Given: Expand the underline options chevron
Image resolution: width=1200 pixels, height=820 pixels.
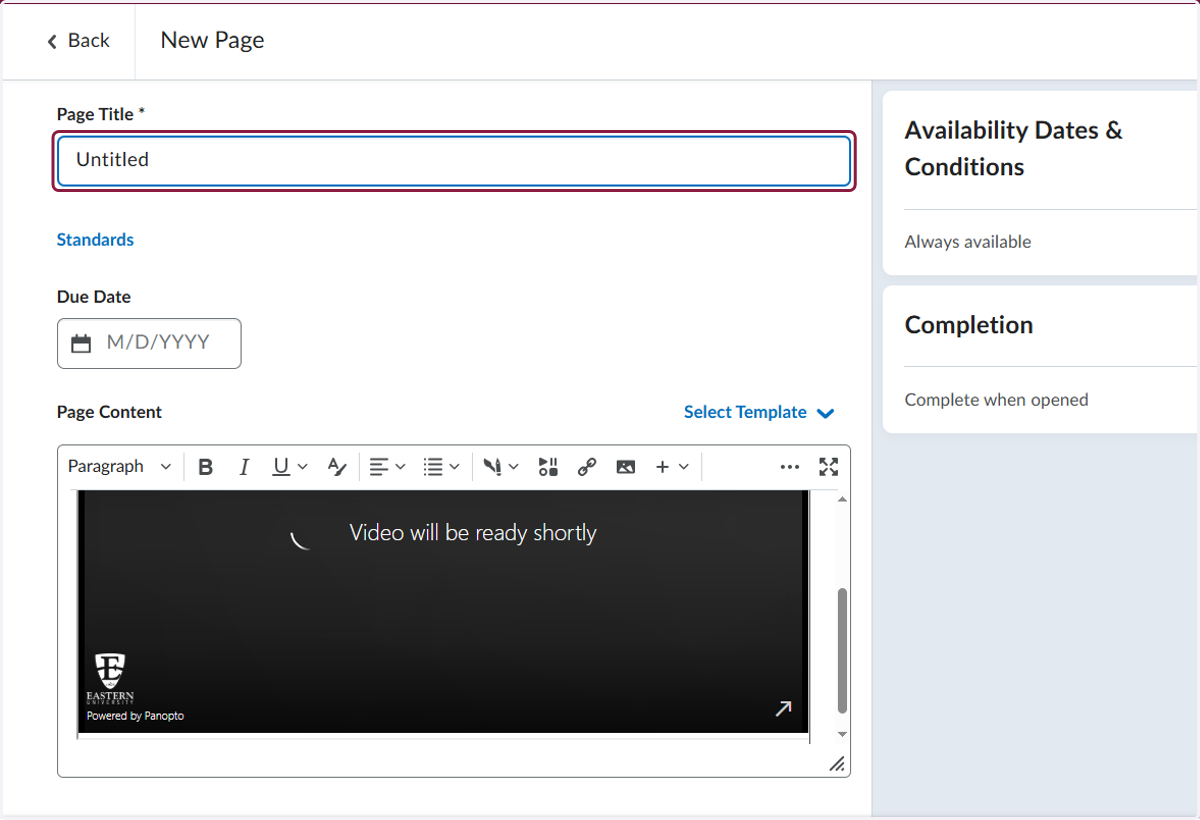Looking at the screenshot, I should pyautogui.click(x=303, y=467).
